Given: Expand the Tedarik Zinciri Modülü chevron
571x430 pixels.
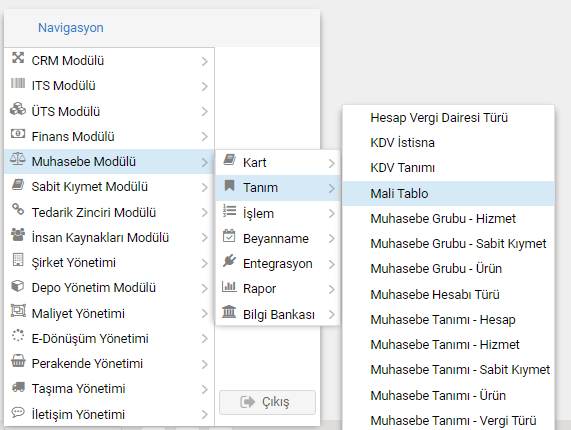Looking at the screenshot, I should pos(205,213).
